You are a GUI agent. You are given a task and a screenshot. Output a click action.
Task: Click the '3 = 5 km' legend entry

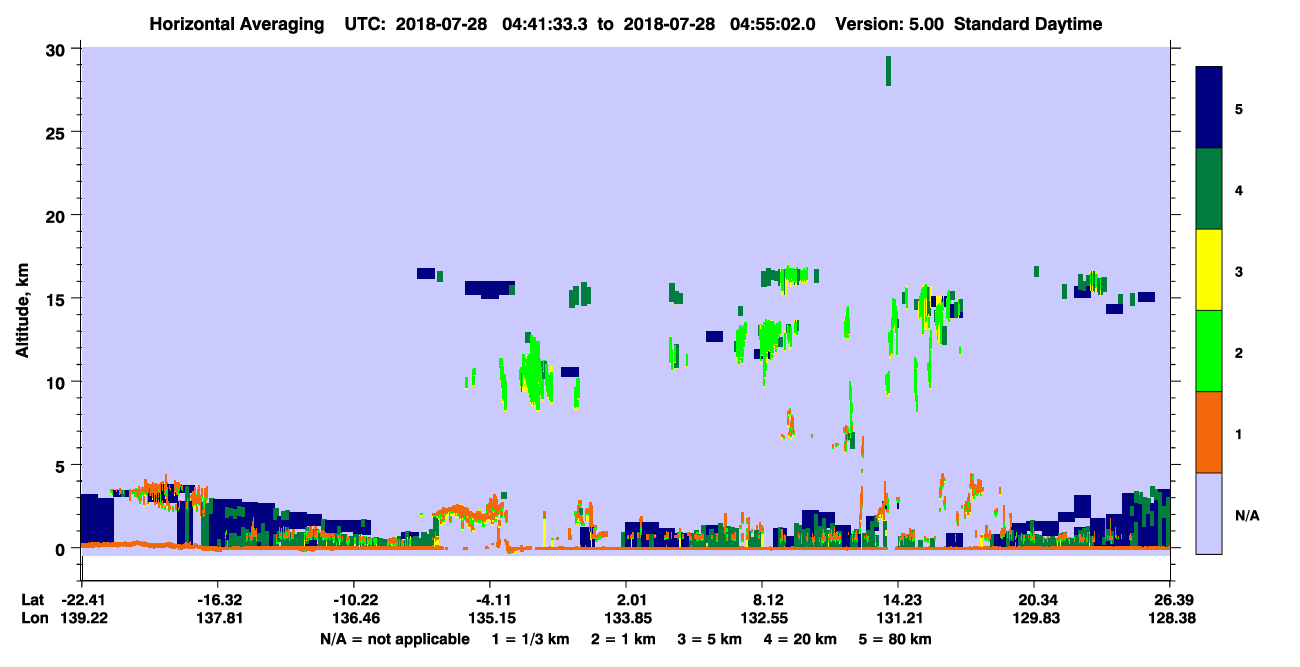(710, 638)
